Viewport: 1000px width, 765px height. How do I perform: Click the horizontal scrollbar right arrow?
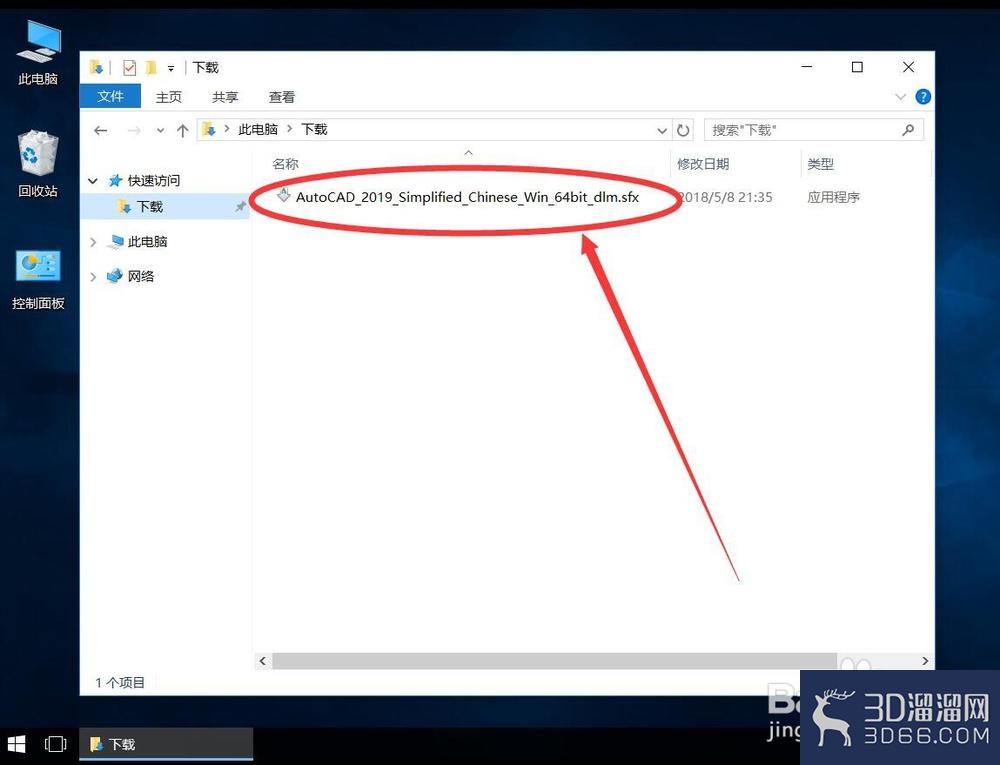925,661
